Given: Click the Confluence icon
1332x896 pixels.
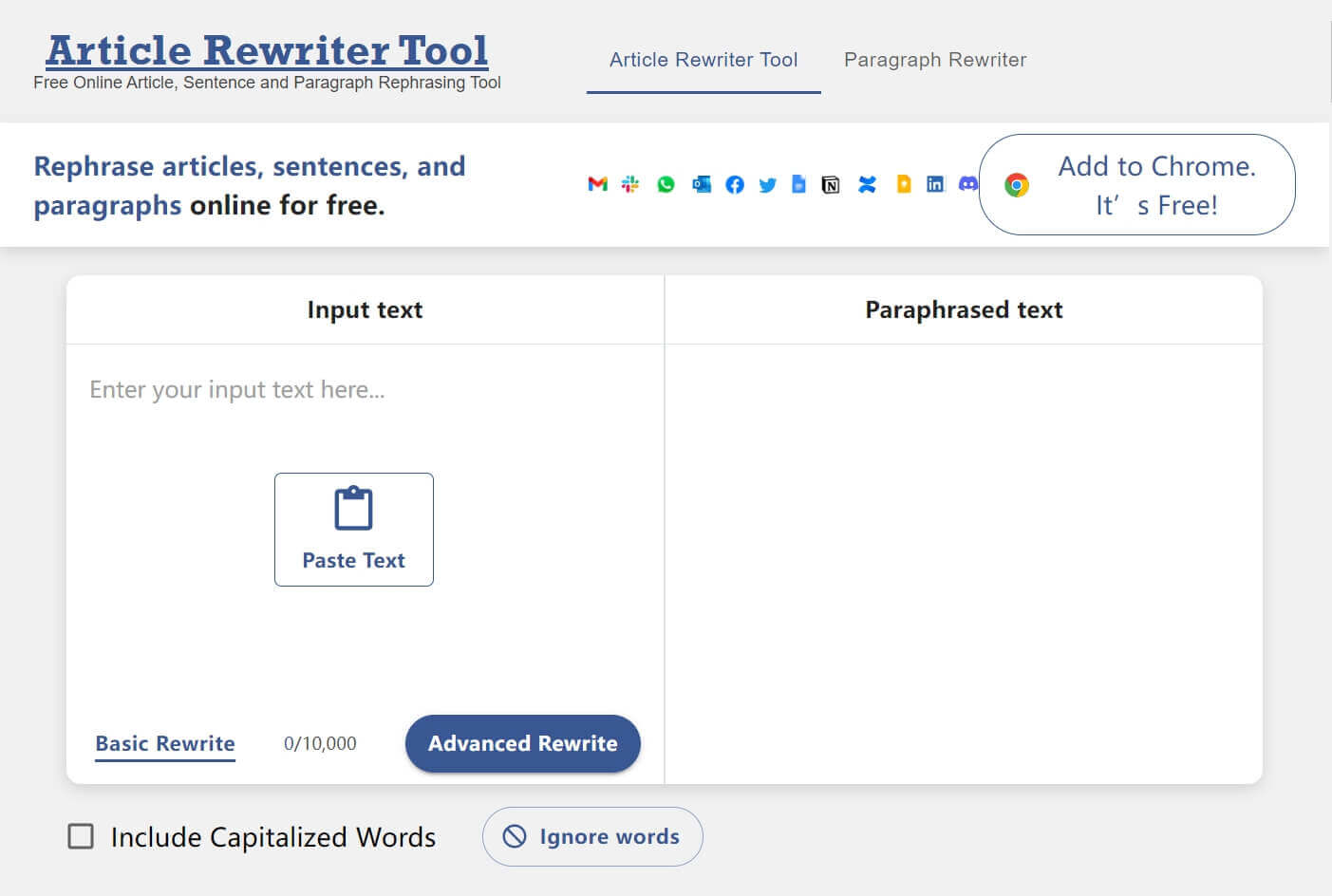Looking at the screenshot, I should (x=867, y=184).
